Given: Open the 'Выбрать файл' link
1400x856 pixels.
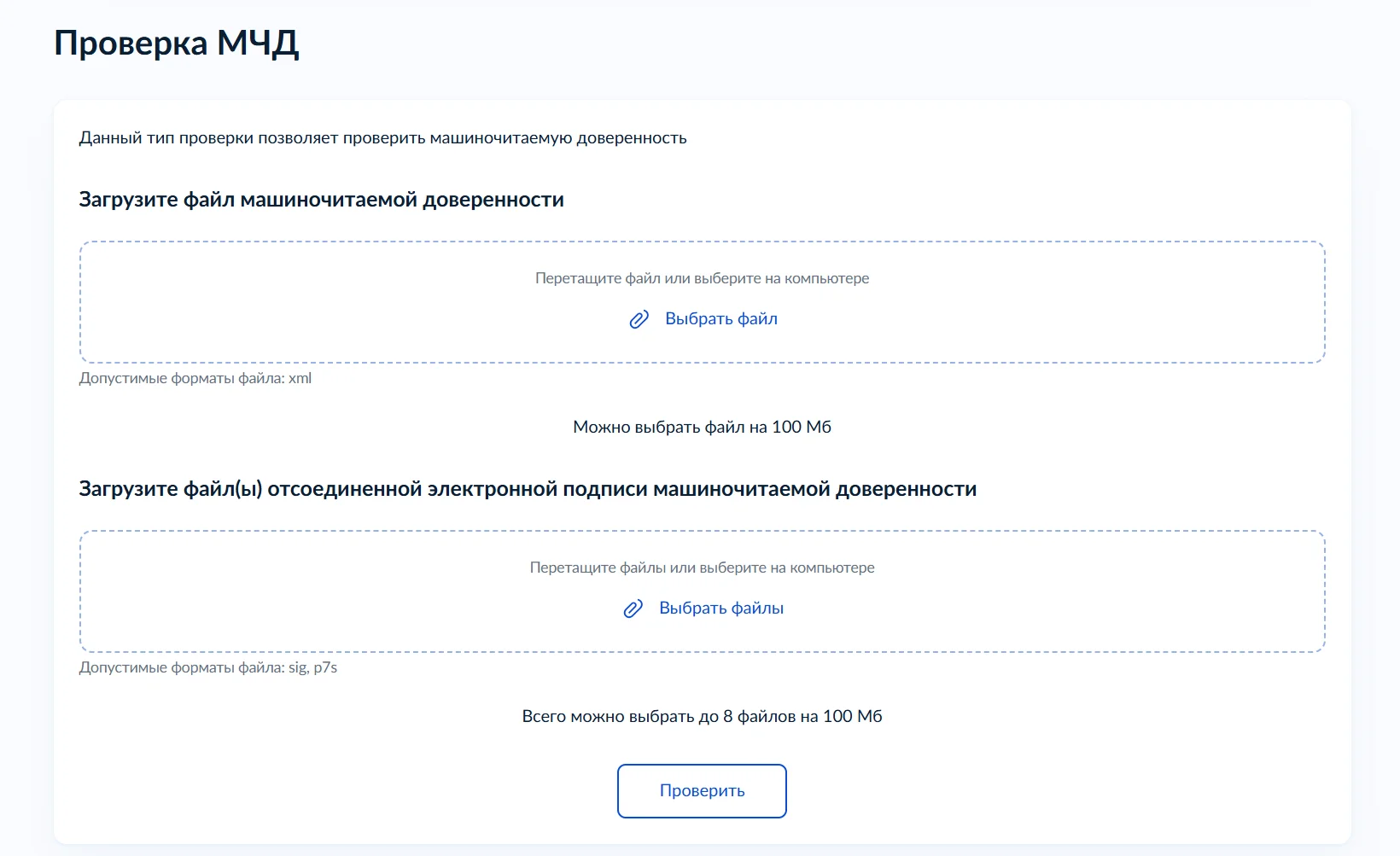Looking at the screenshot, I should pos(721,318).
